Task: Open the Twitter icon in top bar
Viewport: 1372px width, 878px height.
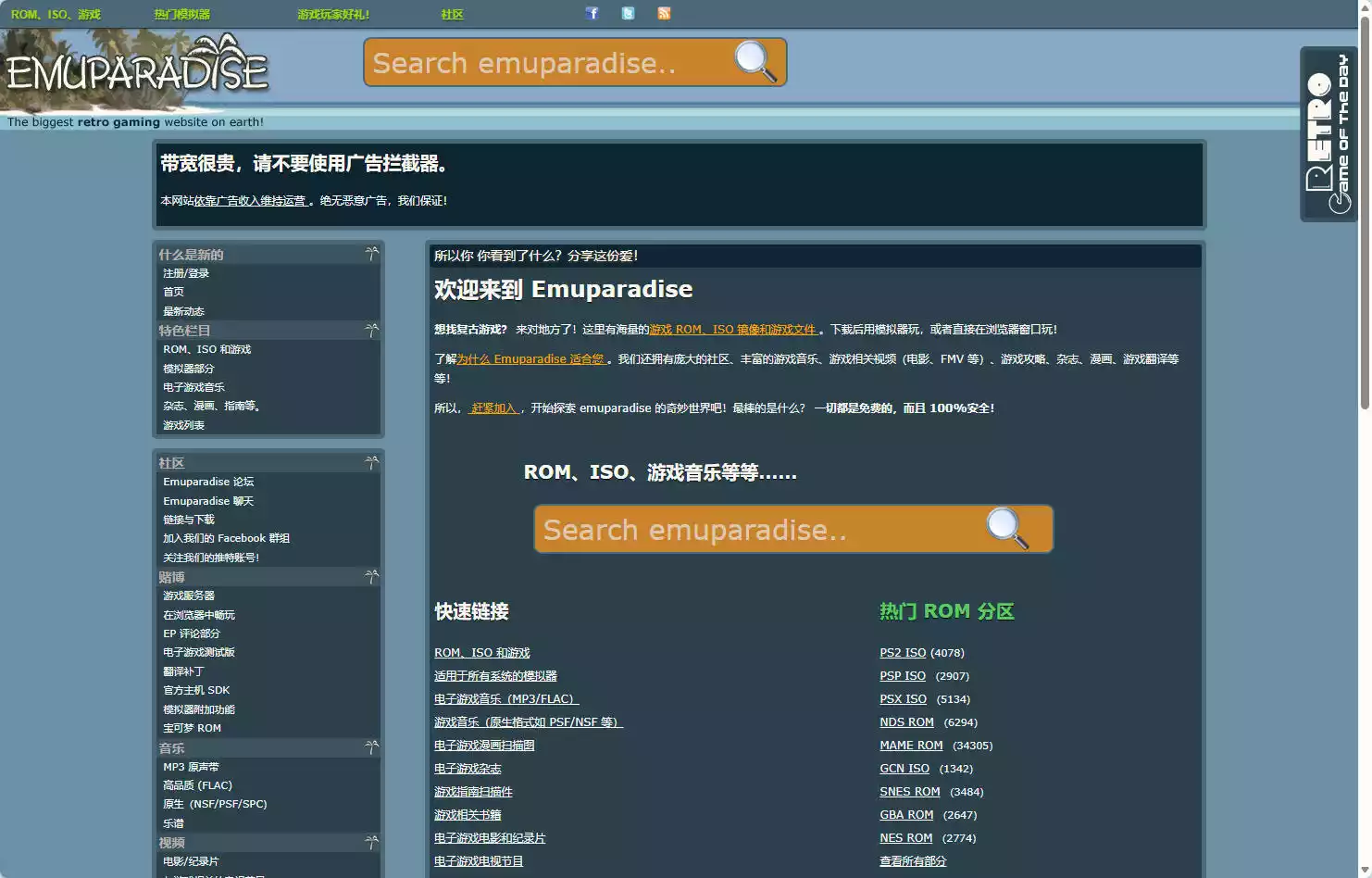Action: tap(629, 13)
